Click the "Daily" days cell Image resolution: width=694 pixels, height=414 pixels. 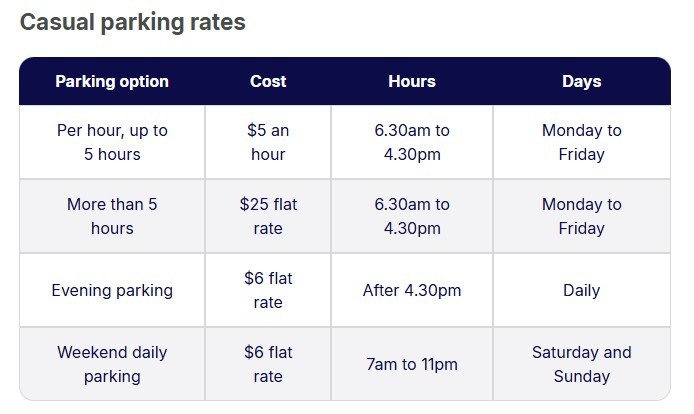[x=581, y=290]
